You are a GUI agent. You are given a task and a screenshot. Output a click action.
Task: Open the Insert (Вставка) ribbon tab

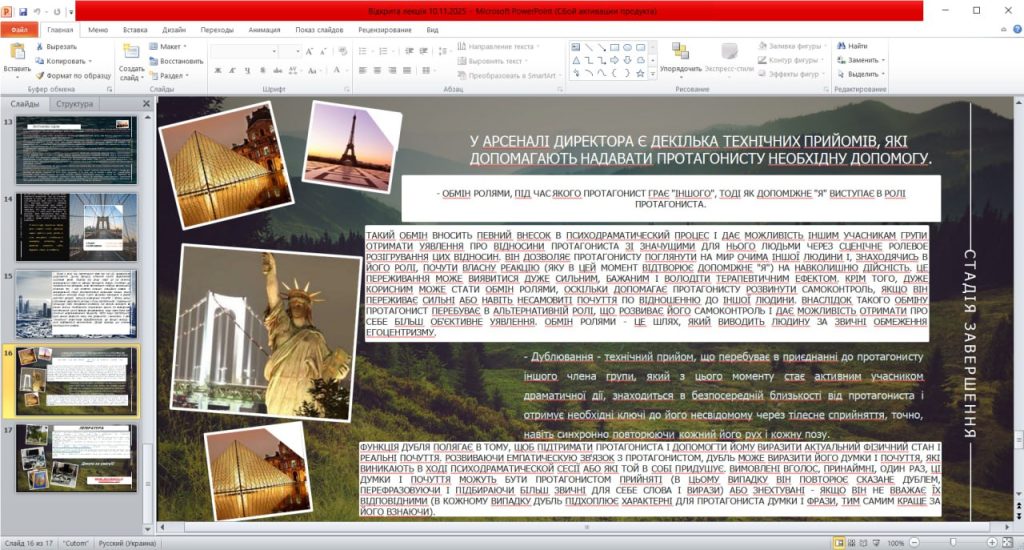[135, 30]
